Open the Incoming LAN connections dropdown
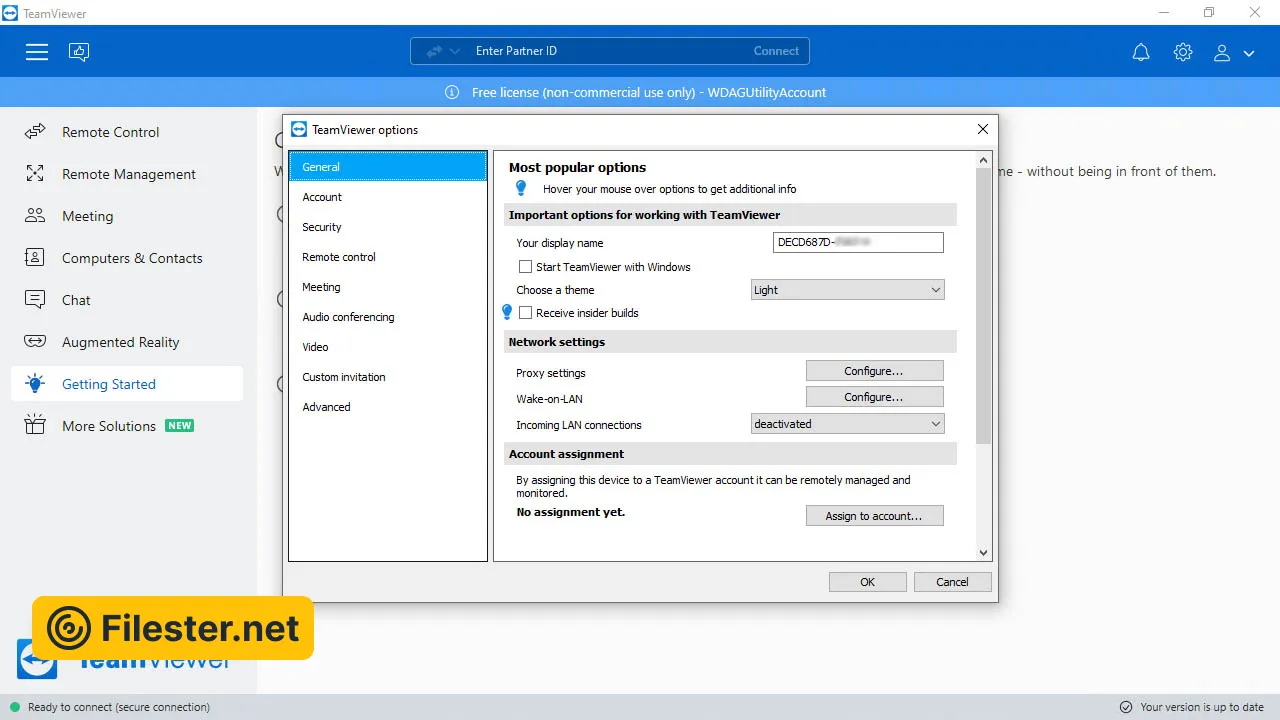The image size is (1280, 720). pos(847,424)
